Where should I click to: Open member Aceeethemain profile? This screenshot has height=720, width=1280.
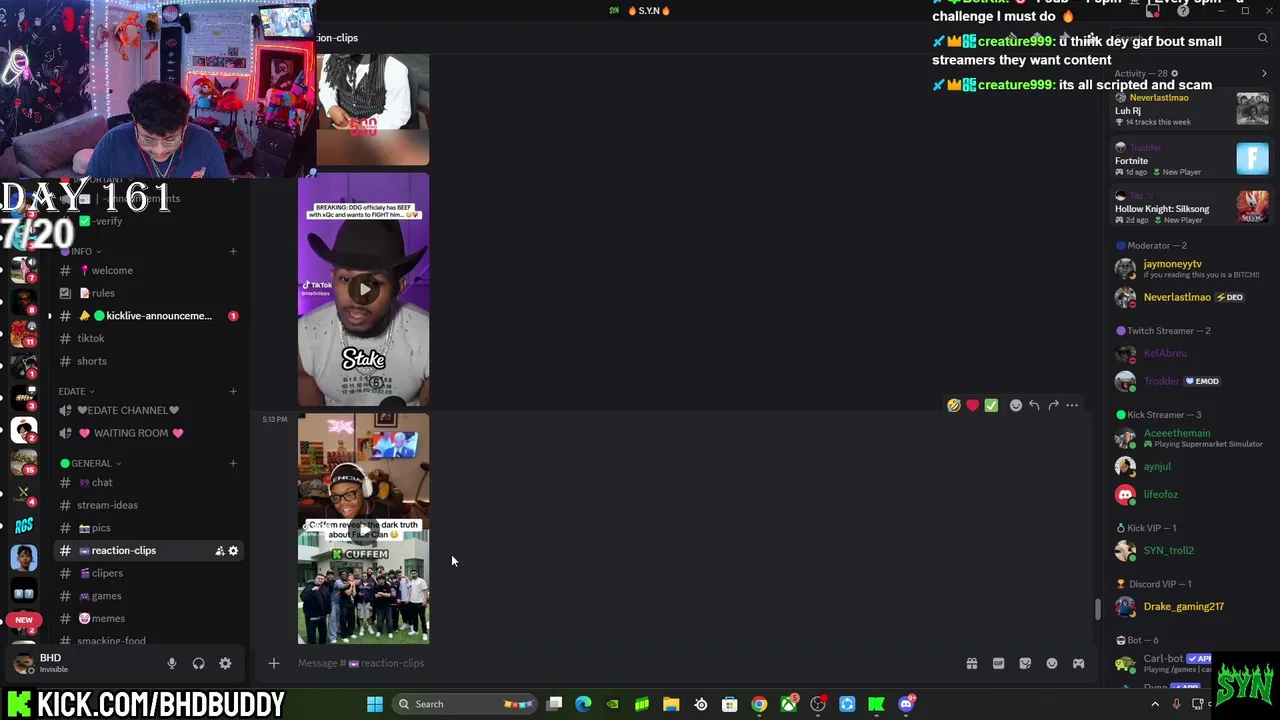(x=1190, y=438)
